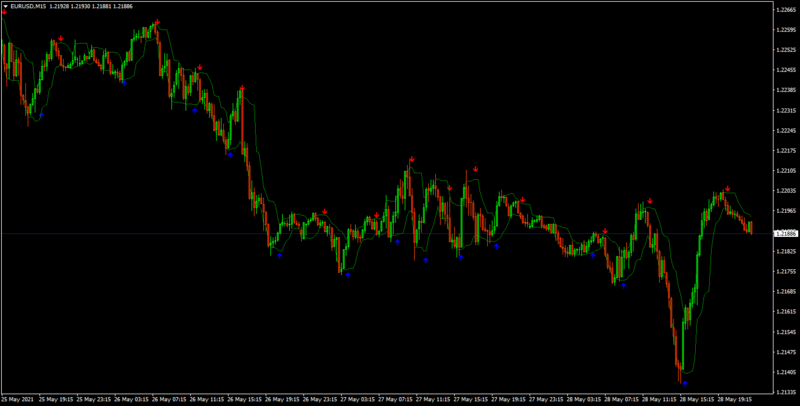Click price scale value 1.21755
The image size is (800, 406).
tap(785, 272)
